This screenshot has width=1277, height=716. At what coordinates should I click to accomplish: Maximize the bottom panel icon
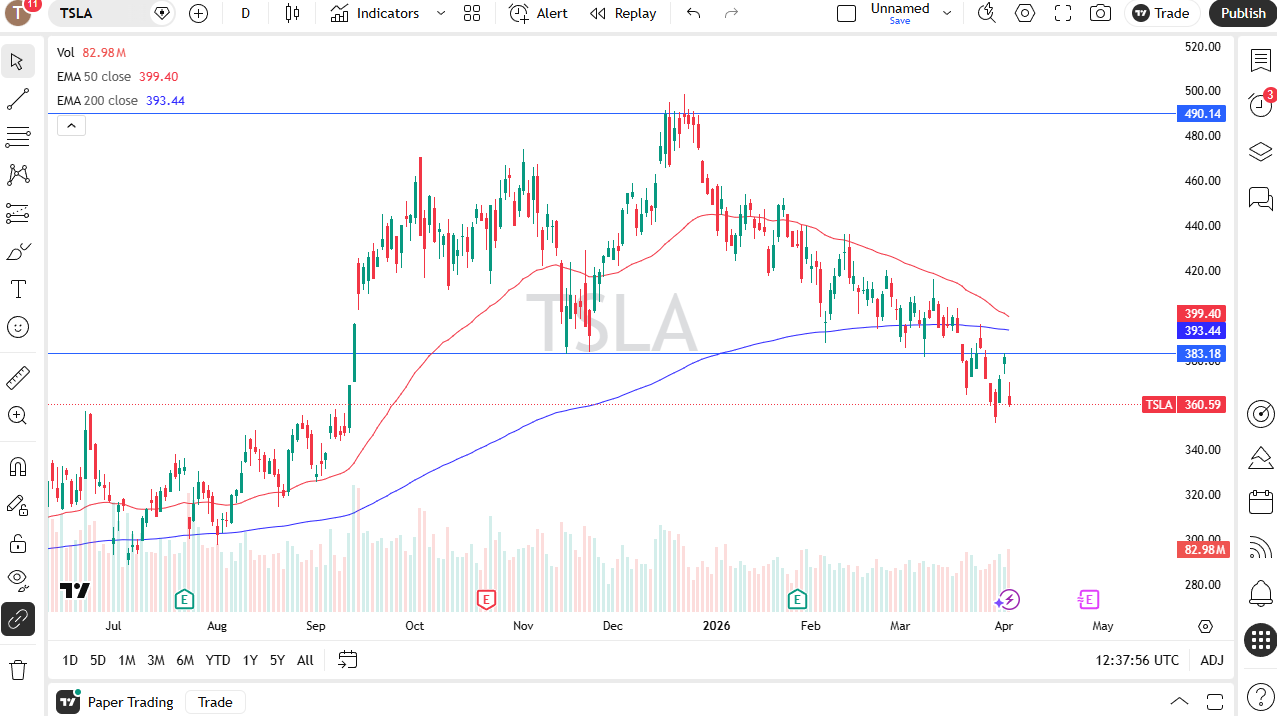(x=1215, y=702)
